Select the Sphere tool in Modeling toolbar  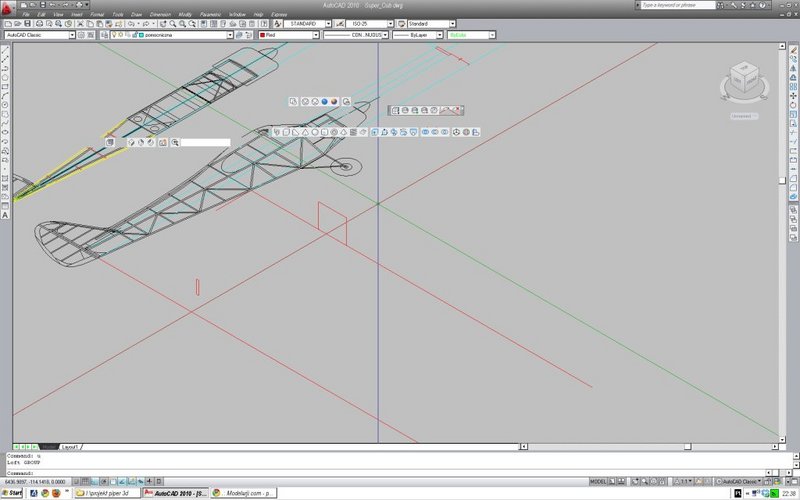(x=315, y=132)
